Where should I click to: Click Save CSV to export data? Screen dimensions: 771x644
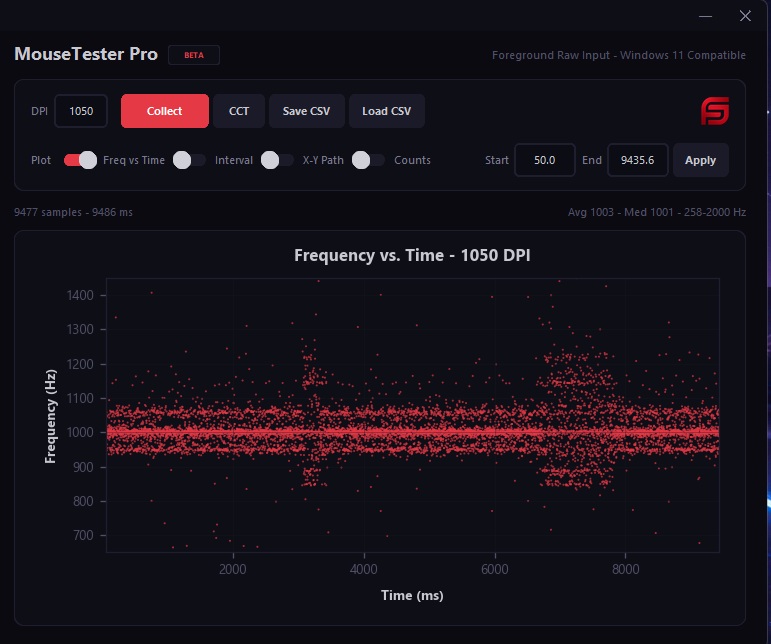click(306, 111)
